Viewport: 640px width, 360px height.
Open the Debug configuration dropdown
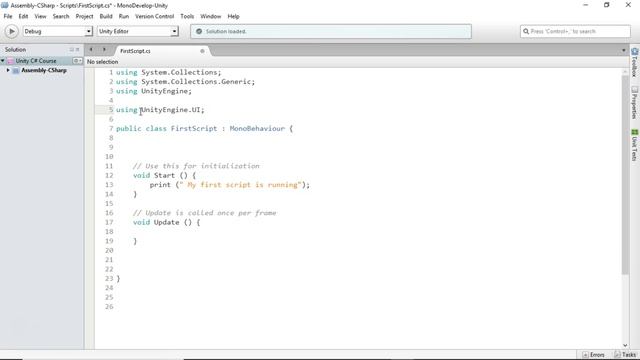(58, 31)
